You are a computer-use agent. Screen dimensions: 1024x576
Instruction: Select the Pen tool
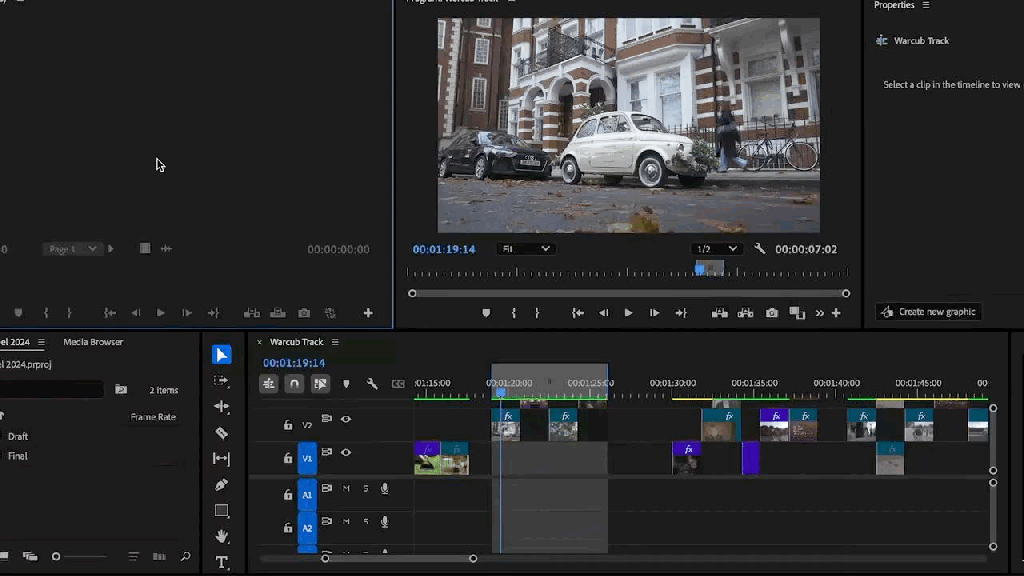[x=222, y=485]
